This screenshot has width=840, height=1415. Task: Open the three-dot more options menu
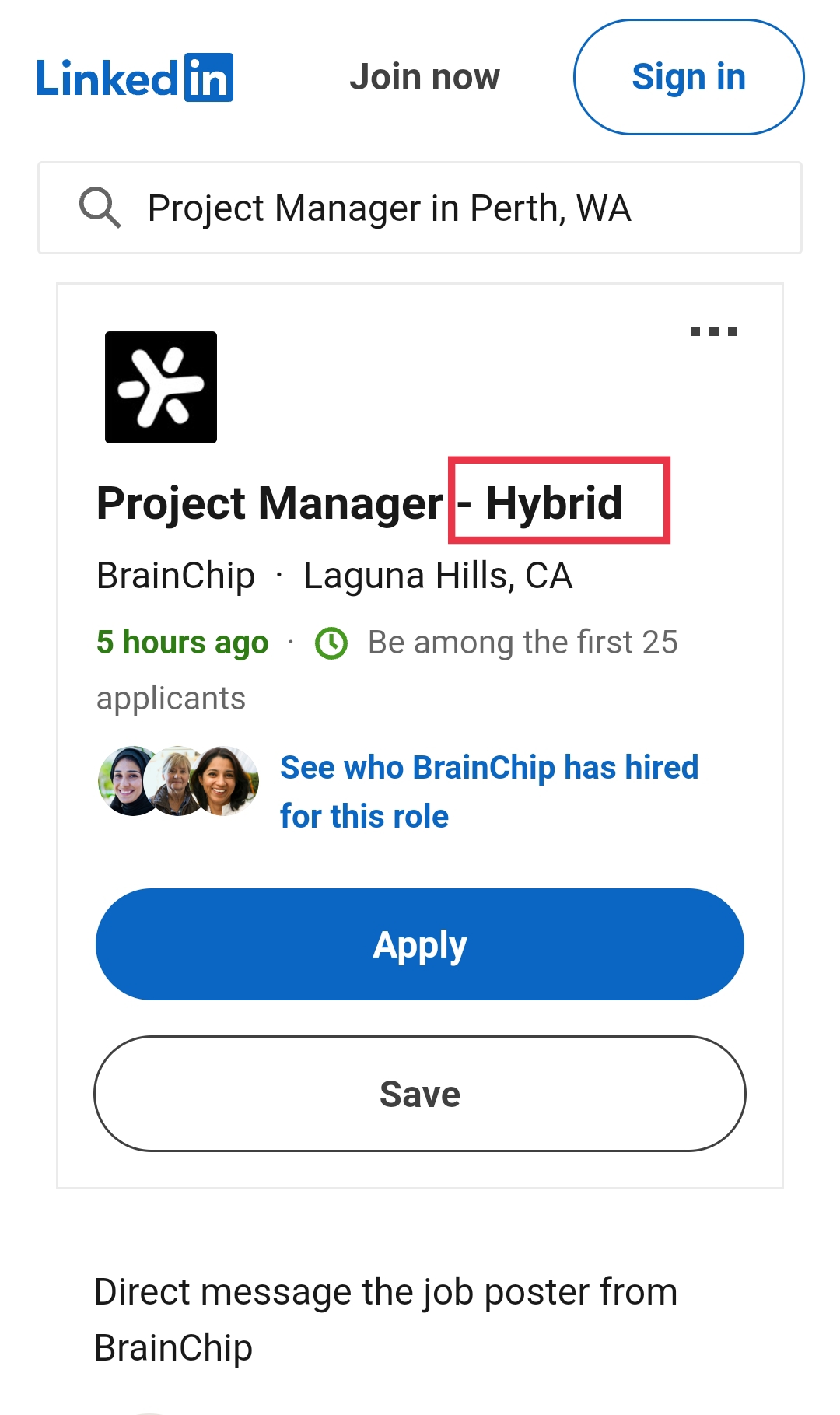[x=713, y=332]
